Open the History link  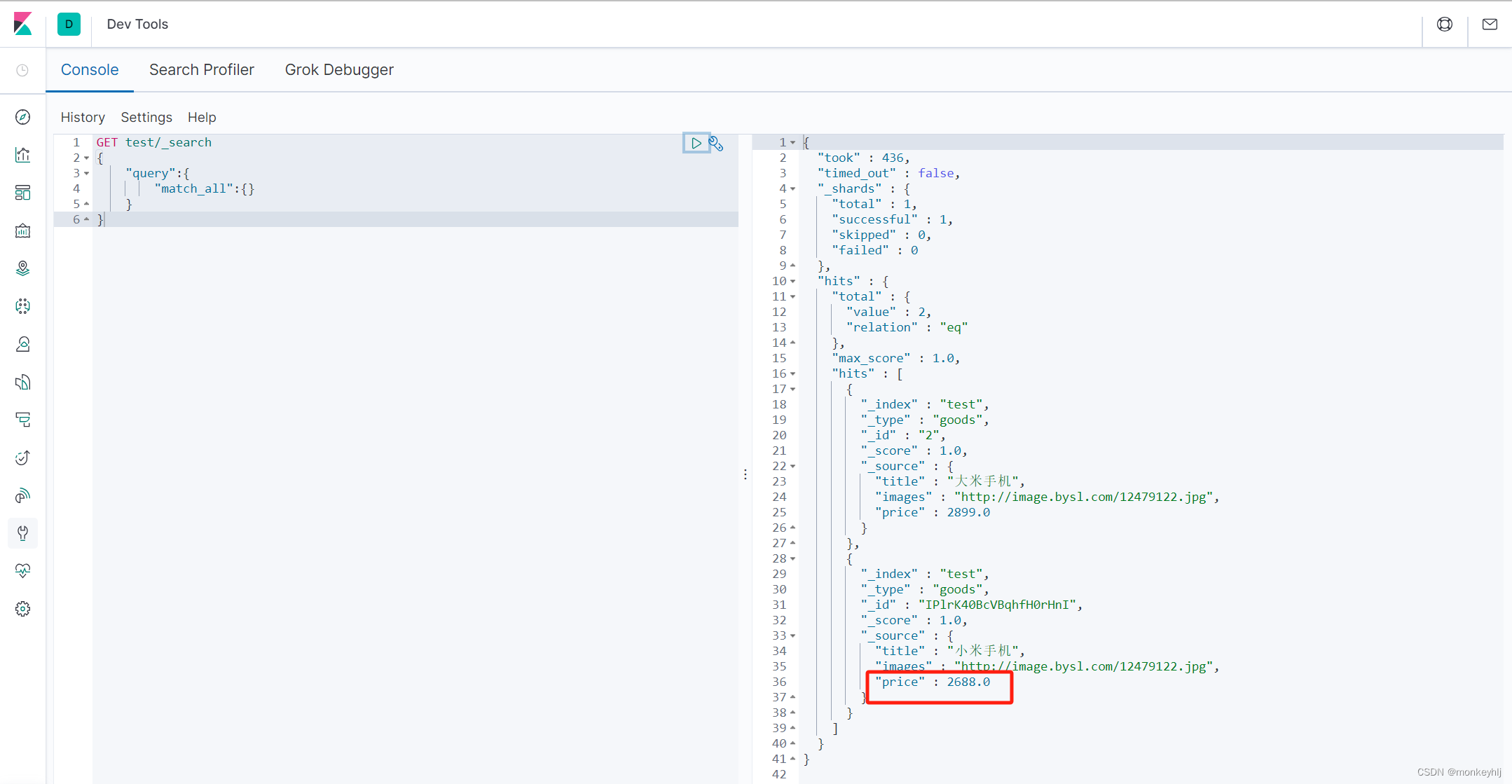pos(83,117)
